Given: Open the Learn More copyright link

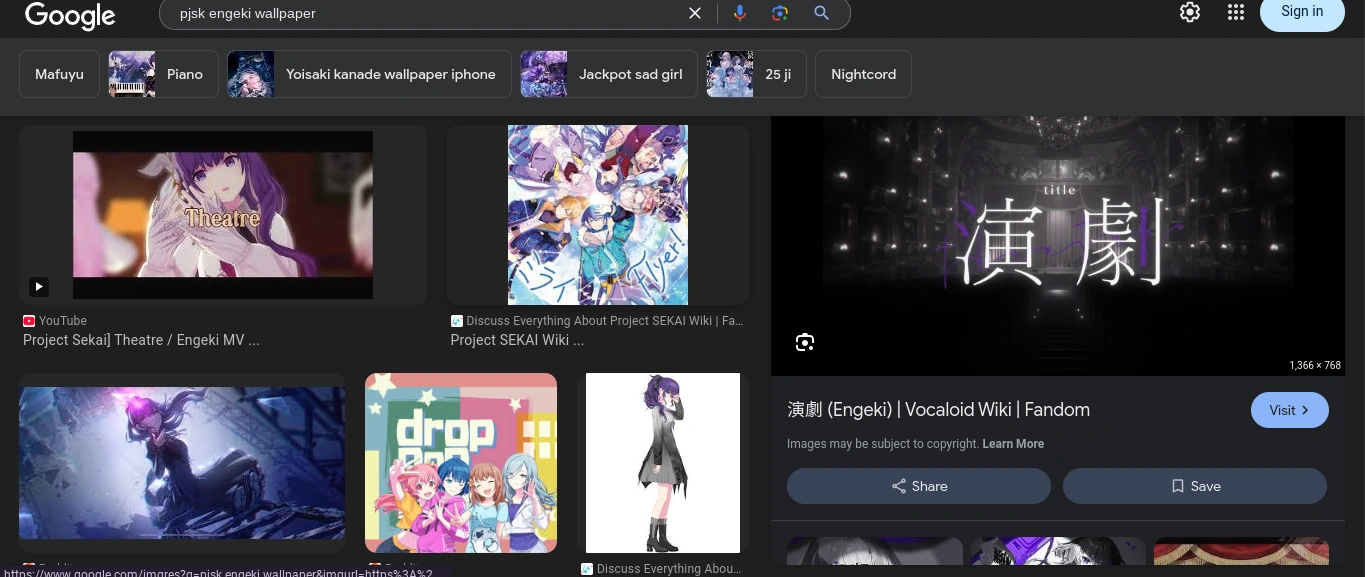Looking at the screenshot, I should click(1013, 444).
